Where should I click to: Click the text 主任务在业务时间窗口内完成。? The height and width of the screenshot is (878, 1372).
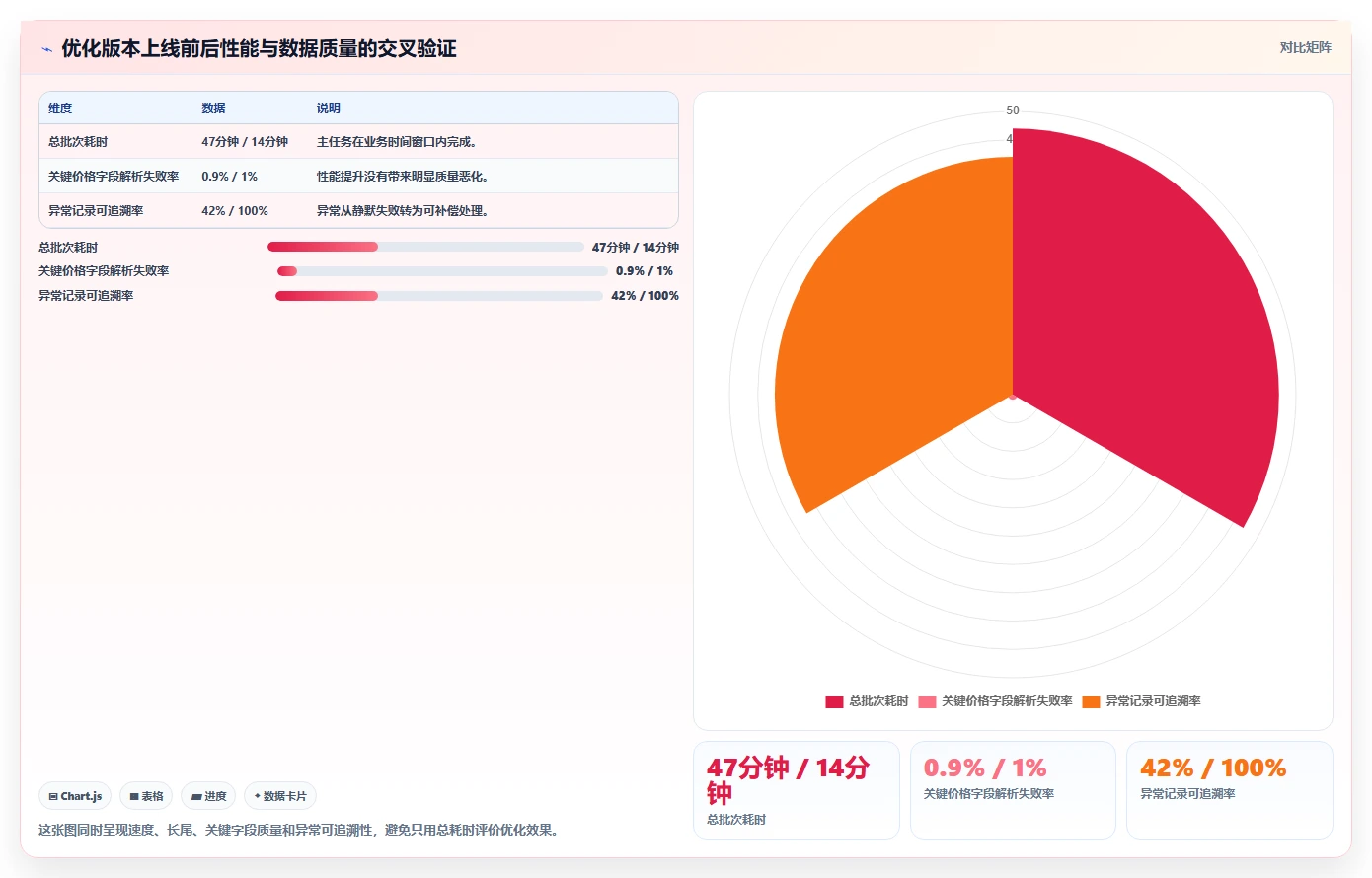[x=399, y=142]
